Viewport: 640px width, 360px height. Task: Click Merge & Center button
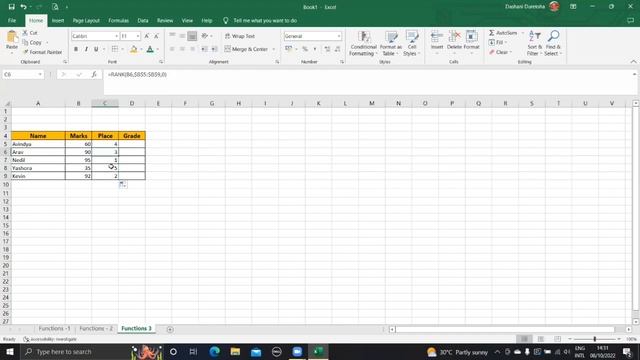tap(247, 49)
